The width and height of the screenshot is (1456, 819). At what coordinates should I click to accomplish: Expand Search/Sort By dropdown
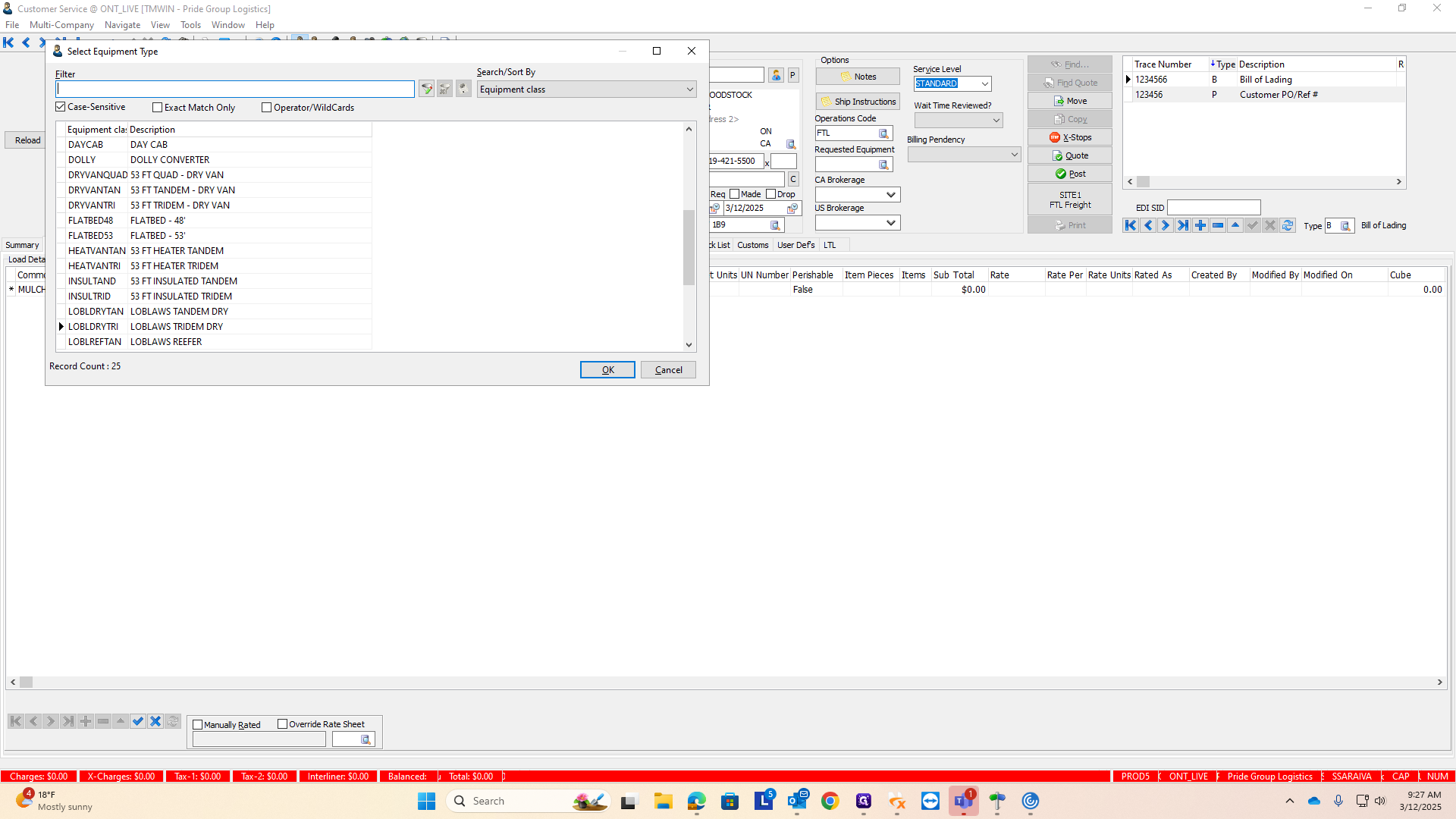click(689, 89)
